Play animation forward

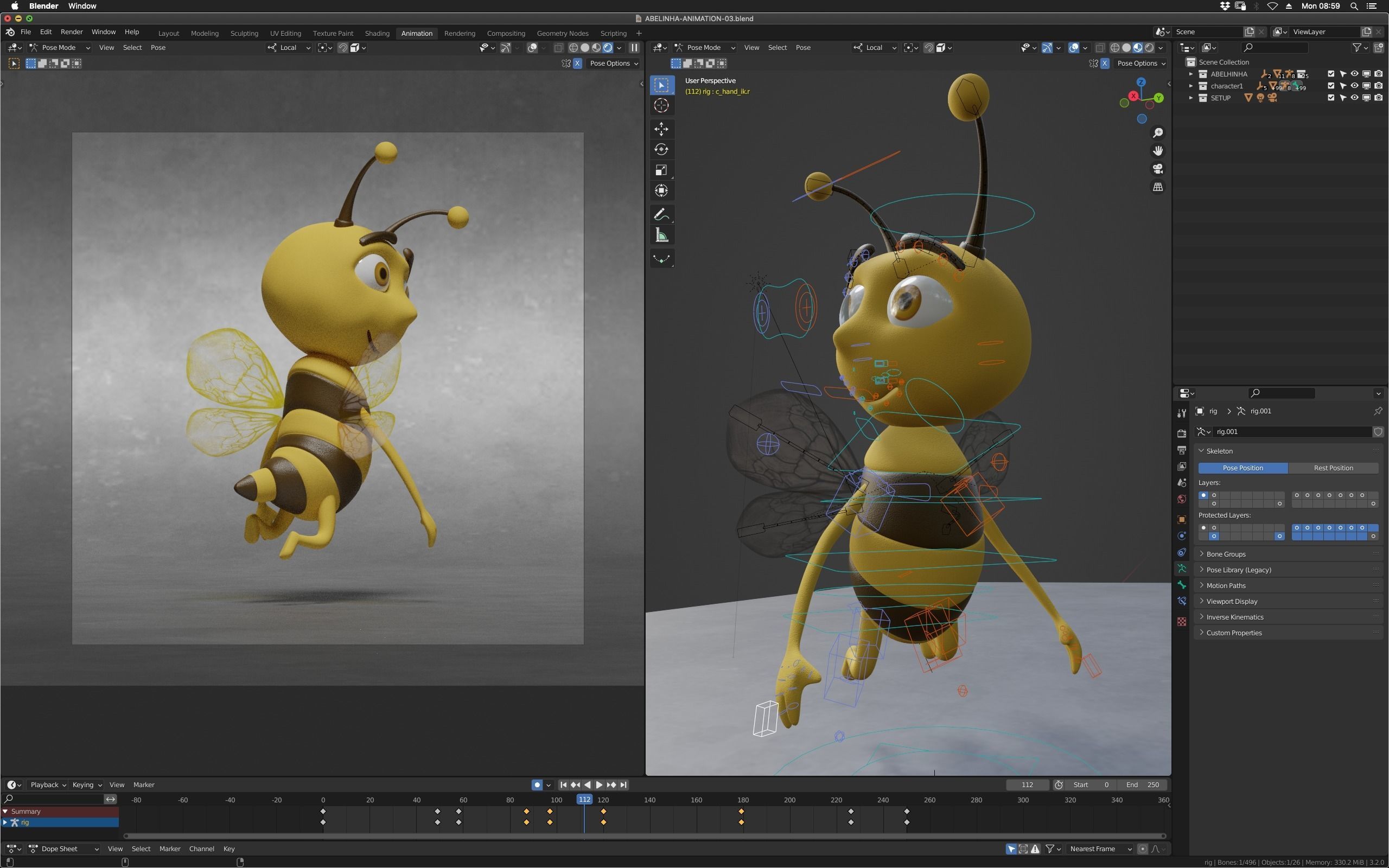(x=599, y=785)
